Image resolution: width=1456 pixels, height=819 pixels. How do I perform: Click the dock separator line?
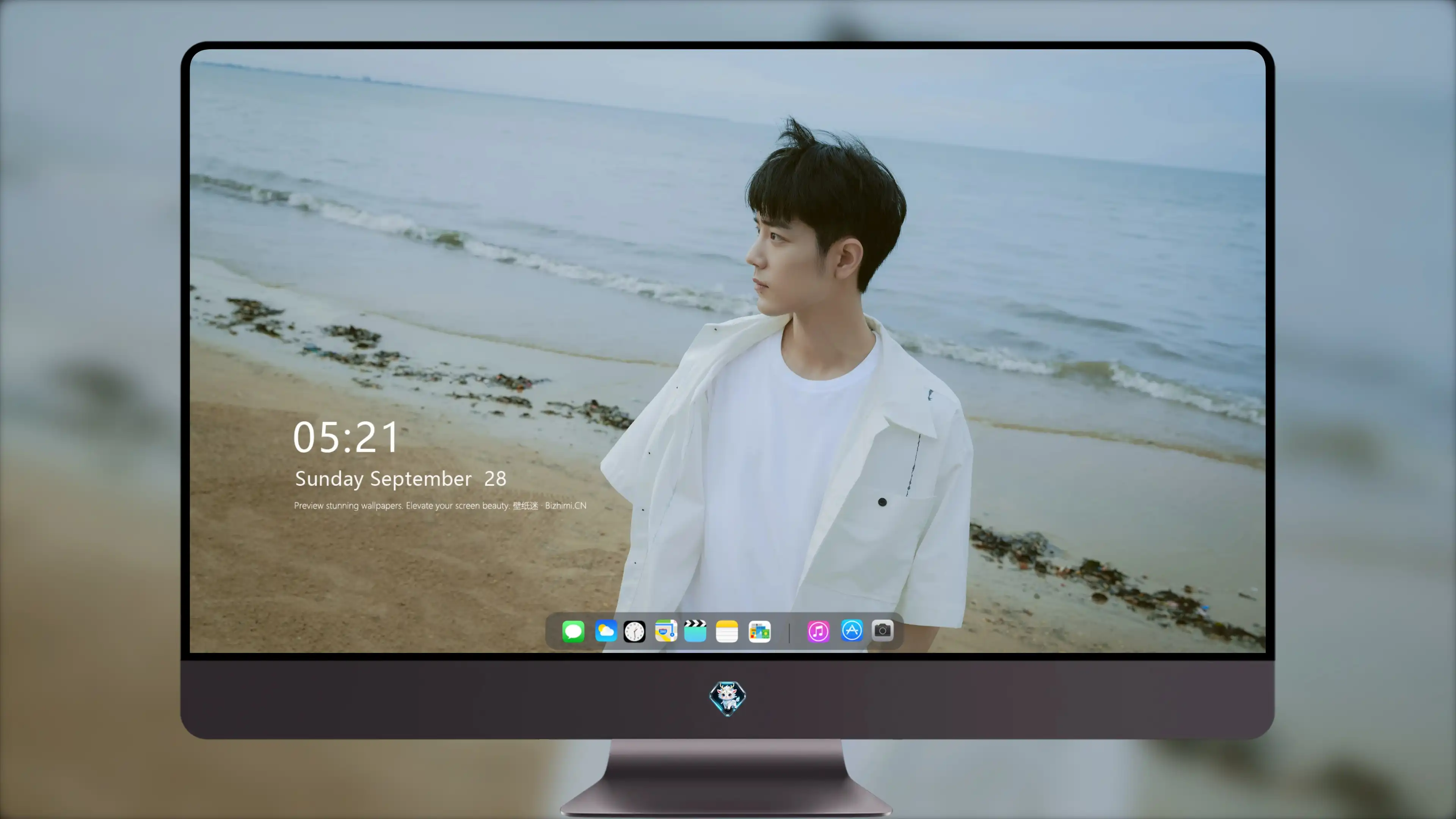pyautogui.click(x=789, y=632)
